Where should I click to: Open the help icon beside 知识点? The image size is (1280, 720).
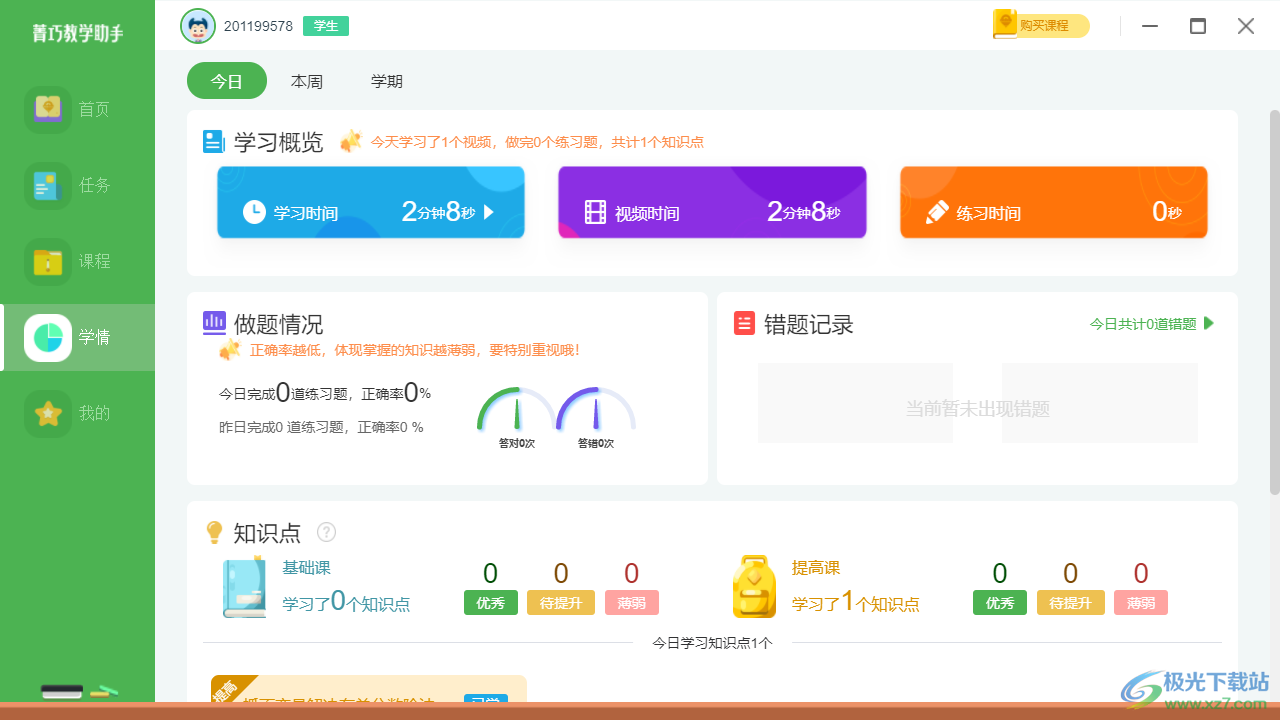pos(326,532)
